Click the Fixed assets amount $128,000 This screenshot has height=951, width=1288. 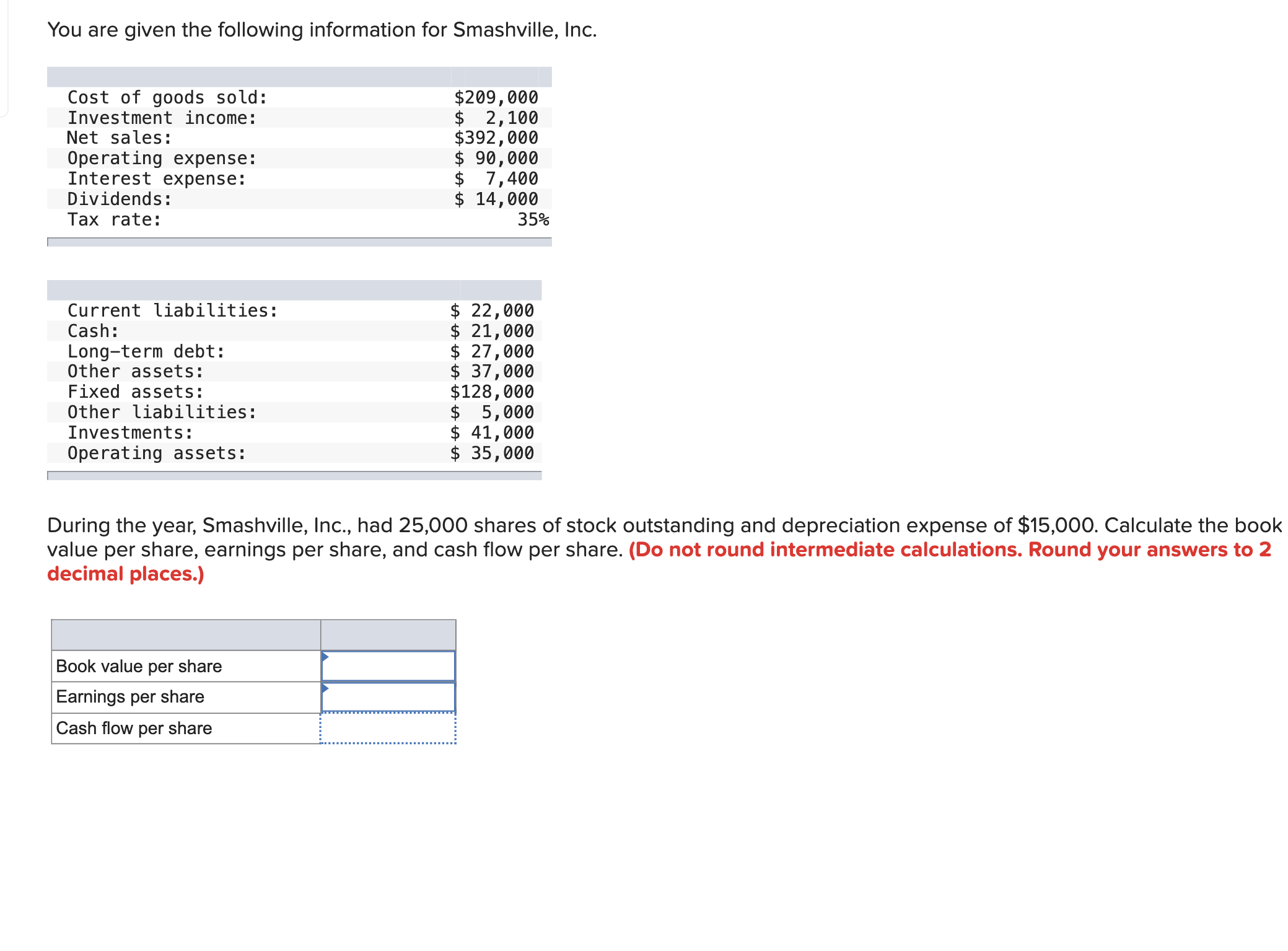[x=491, y=391]
